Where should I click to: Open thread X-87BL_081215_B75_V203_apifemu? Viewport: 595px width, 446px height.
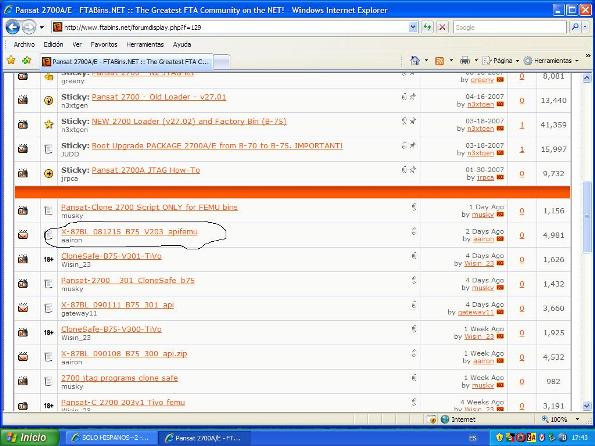pyautogui.click(x=129, y=231)
